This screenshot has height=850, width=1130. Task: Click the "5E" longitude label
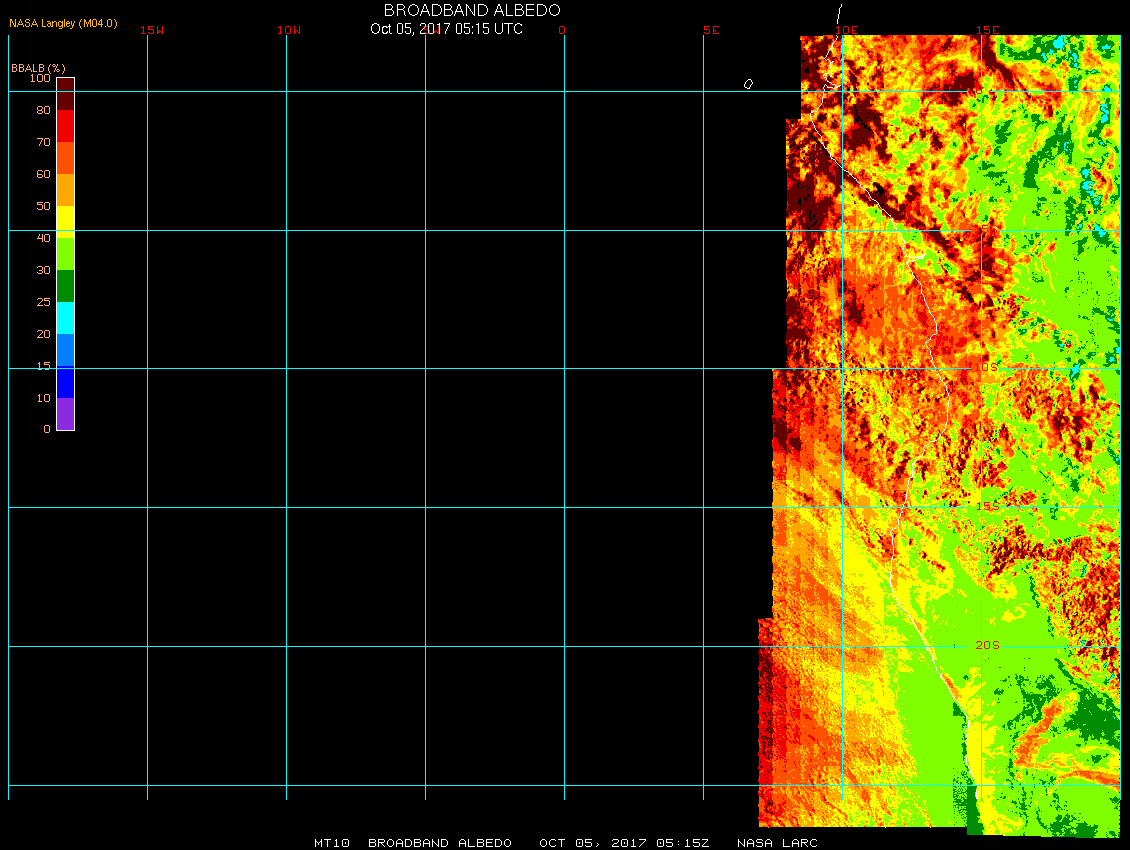[711, 30]
